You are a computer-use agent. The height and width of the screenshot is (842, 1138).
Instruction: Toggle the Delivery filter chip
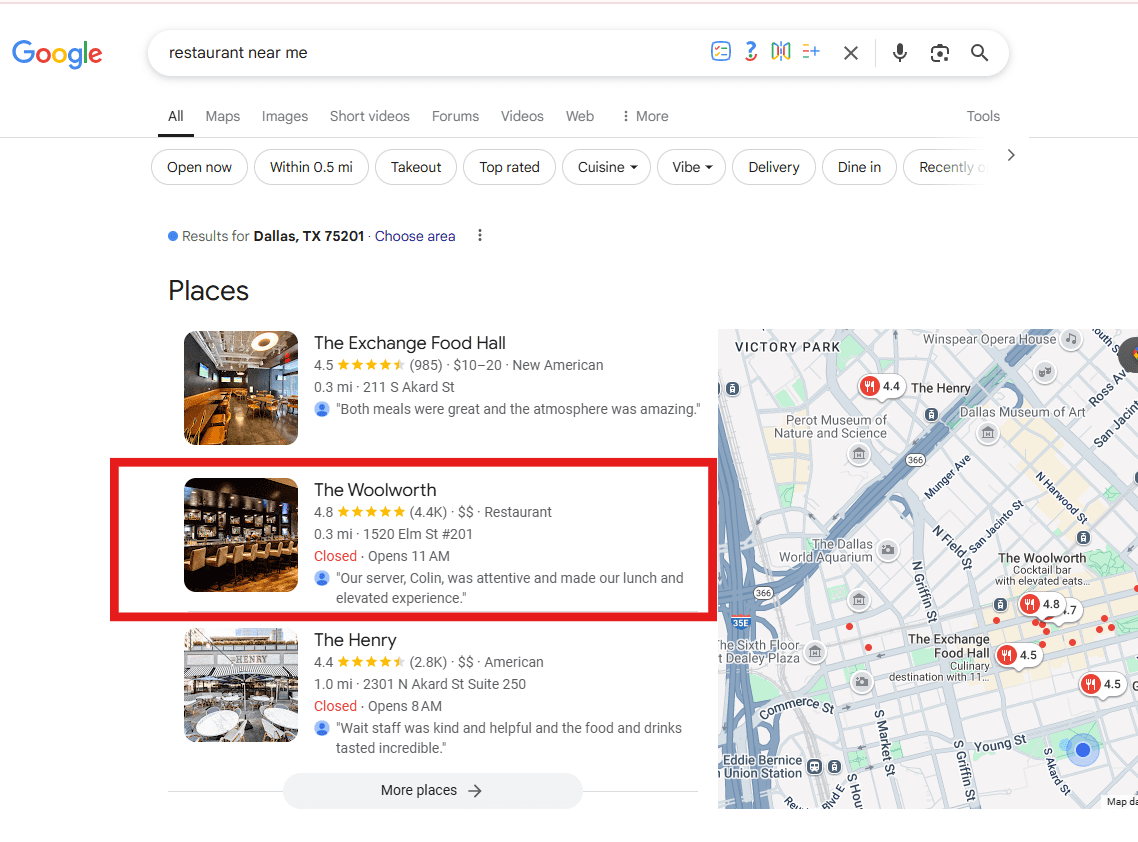(774, 167)
